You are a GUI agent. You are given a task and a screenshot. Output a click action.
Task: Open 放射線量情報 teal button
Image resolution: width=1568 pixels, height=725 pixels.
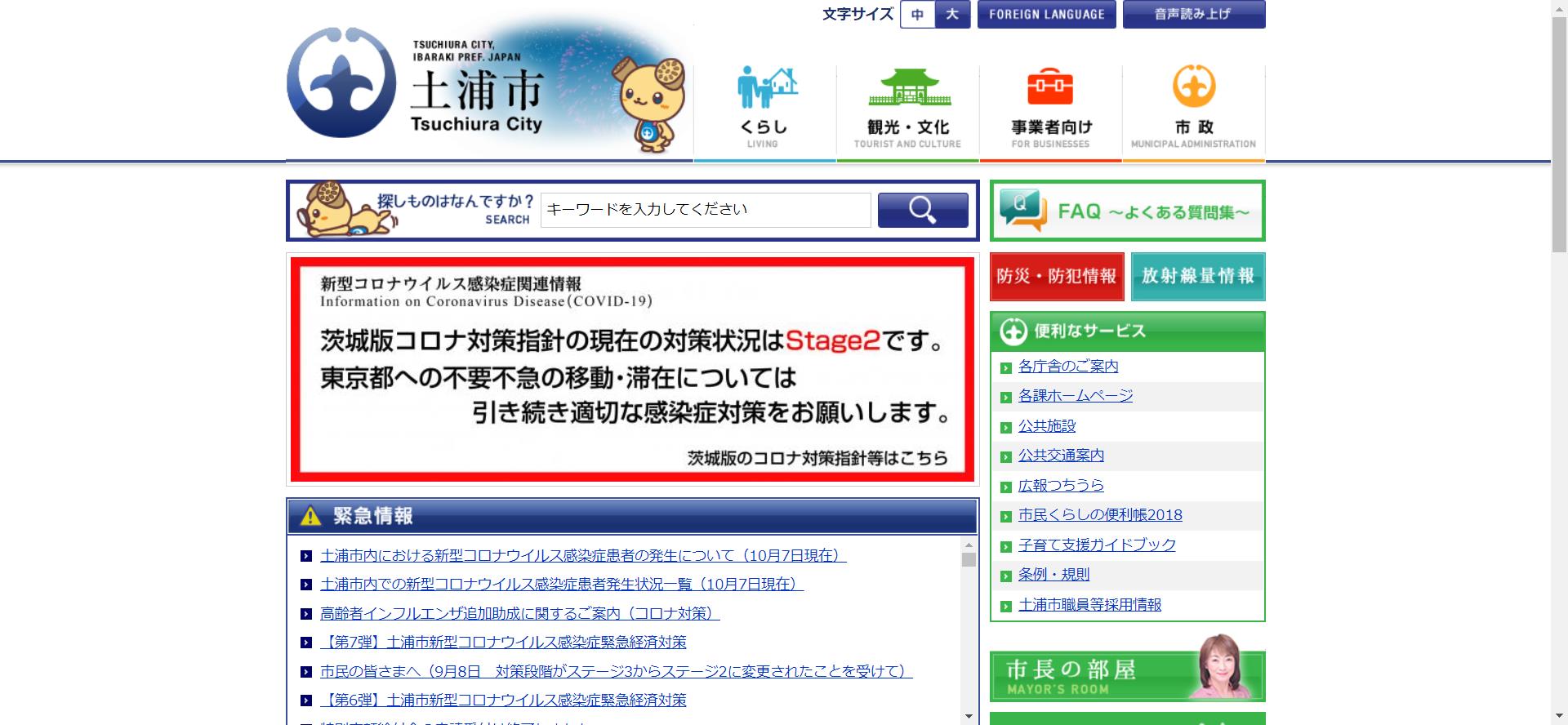point(1198,277)
